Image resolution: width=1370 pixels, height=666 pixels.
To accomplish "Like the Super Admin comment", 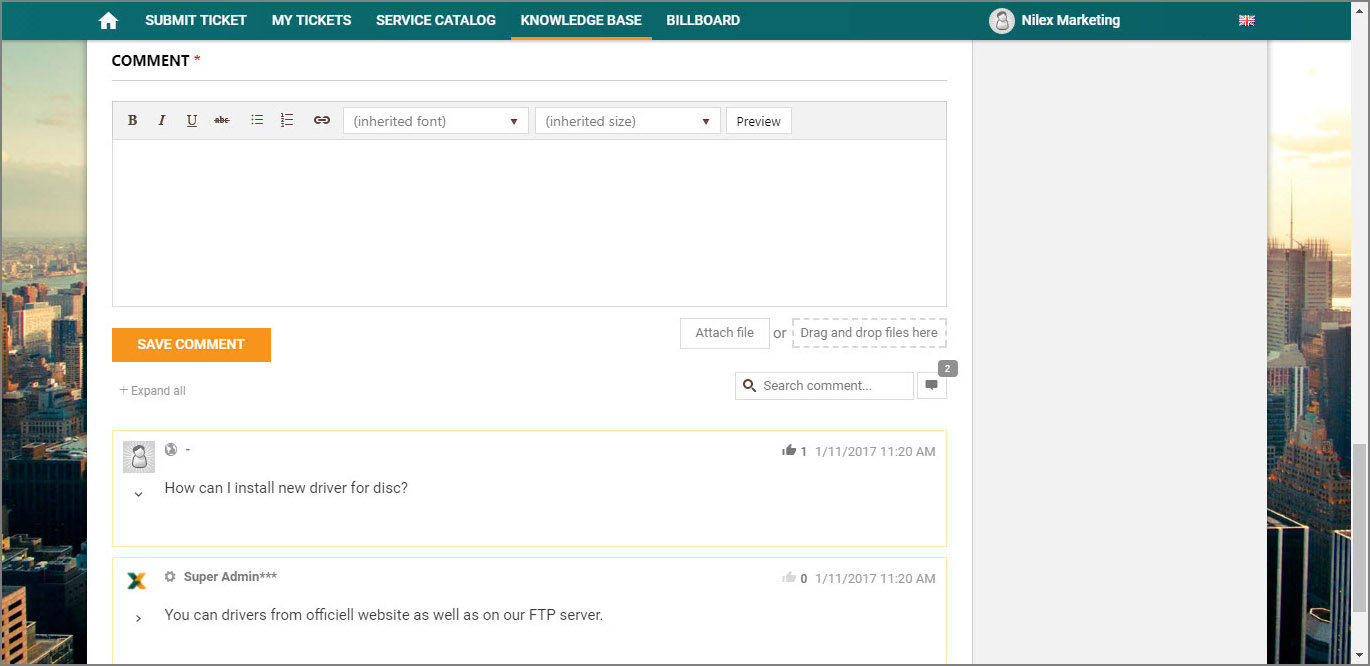I will [789, 578].
